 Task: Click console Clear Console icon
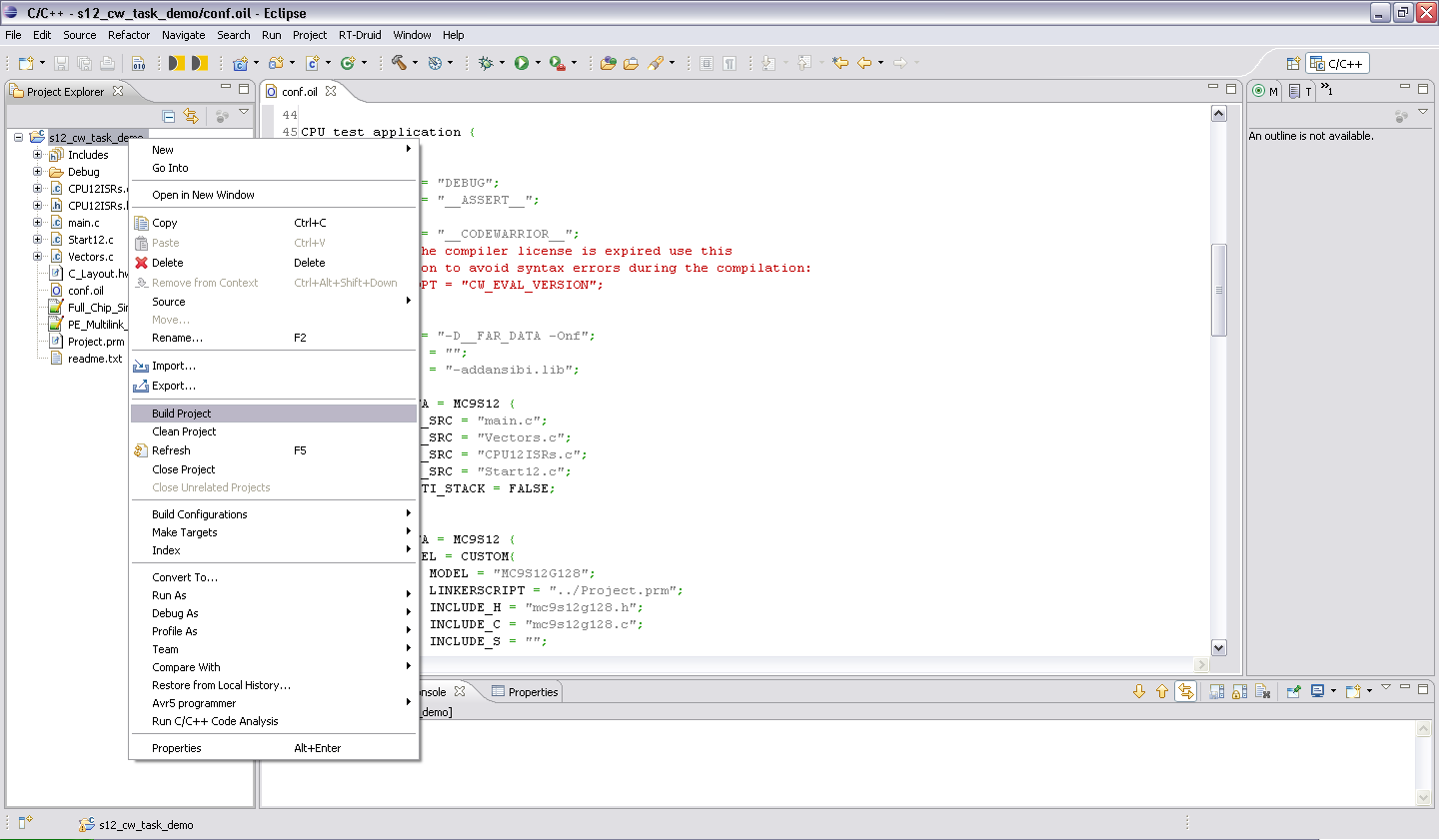coord(1262,691)
